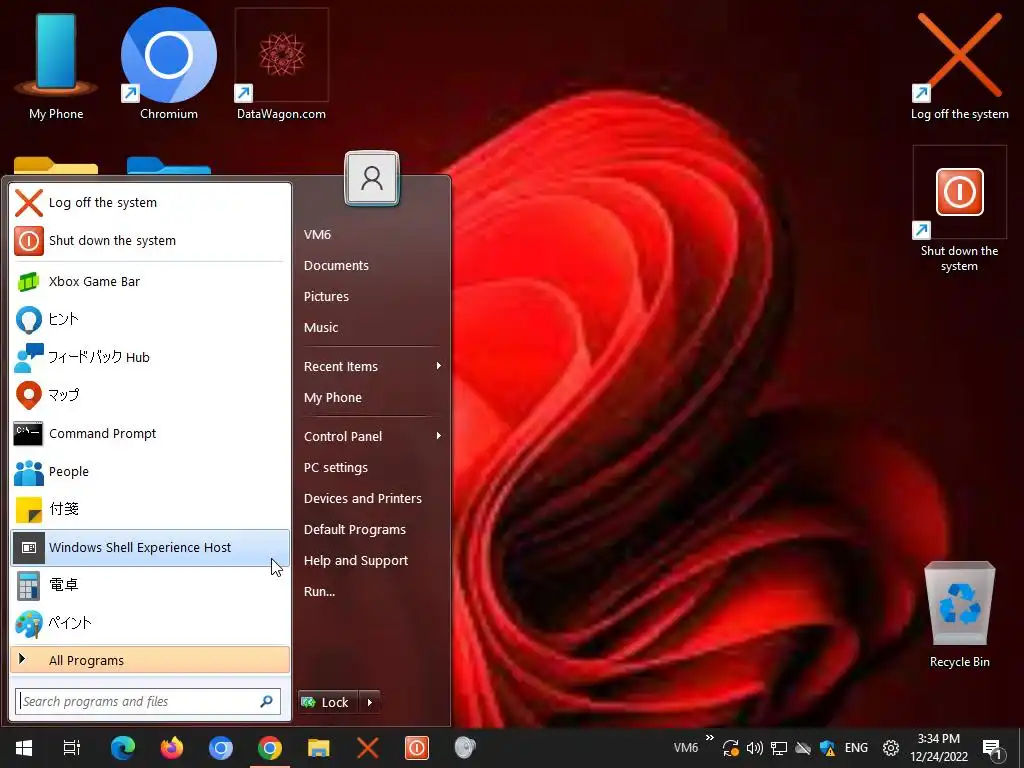Image resolution: width=1024 pixels, height=768 pixels.
Task: Click Log off the system desktop shortcut
Action: click(959, 65)
